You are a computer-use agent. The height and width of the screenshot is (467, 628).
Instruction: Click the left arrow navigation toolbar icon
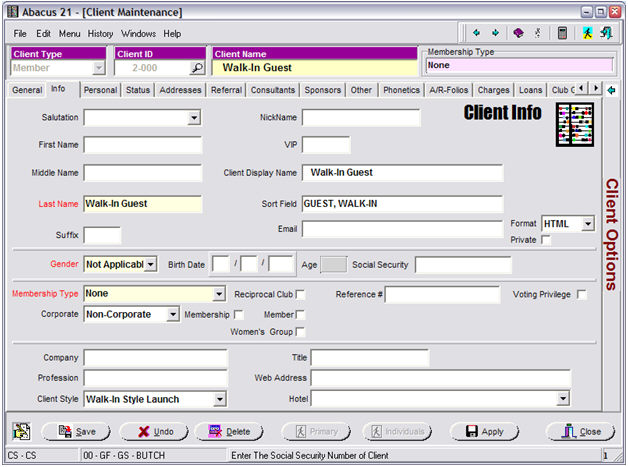477,33
